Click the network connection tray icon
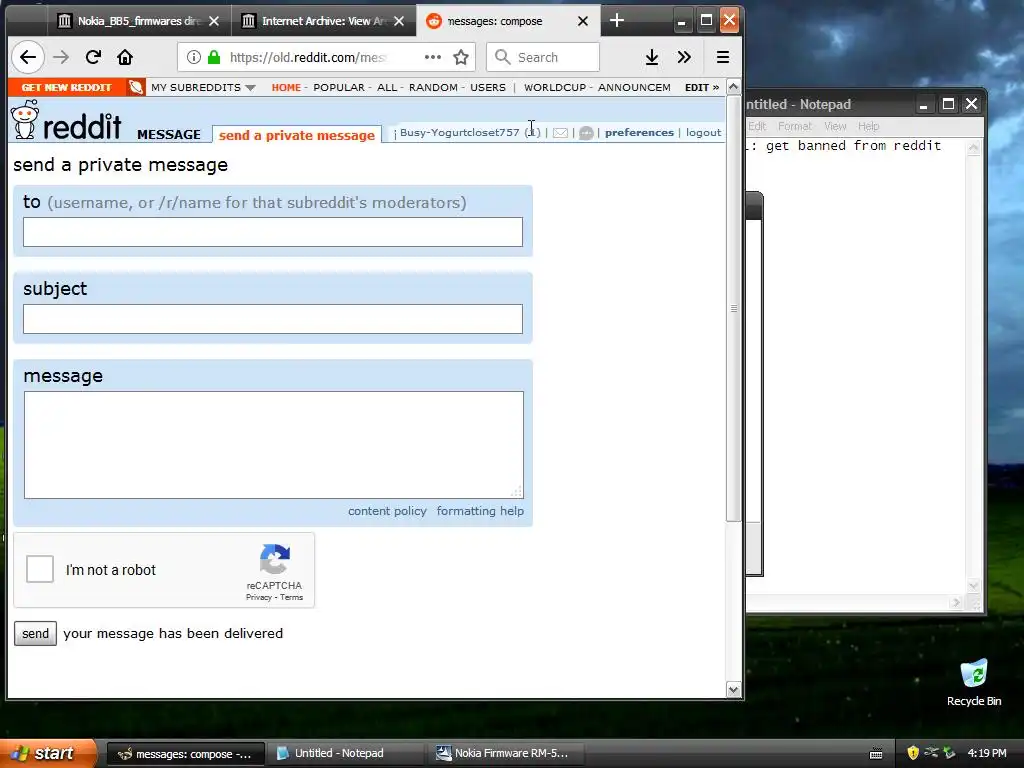The image size is (1024, 768). coord(931,753)
